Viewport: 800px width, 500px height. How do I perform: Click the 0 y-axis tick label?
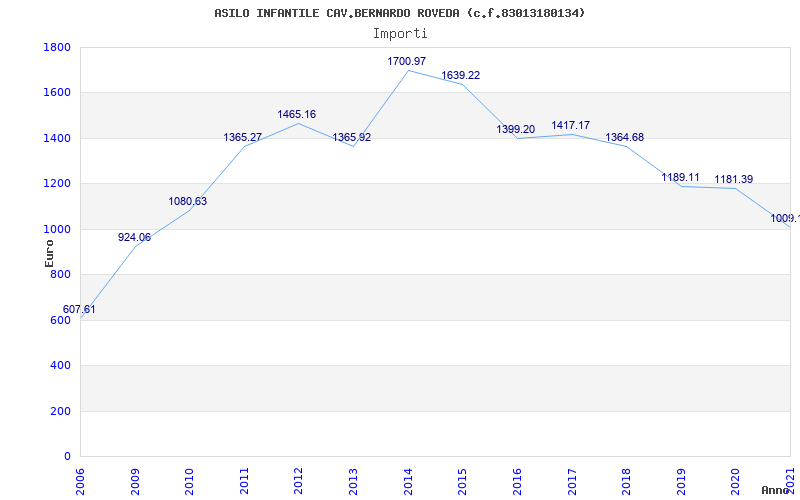click(x=67, y=457)
